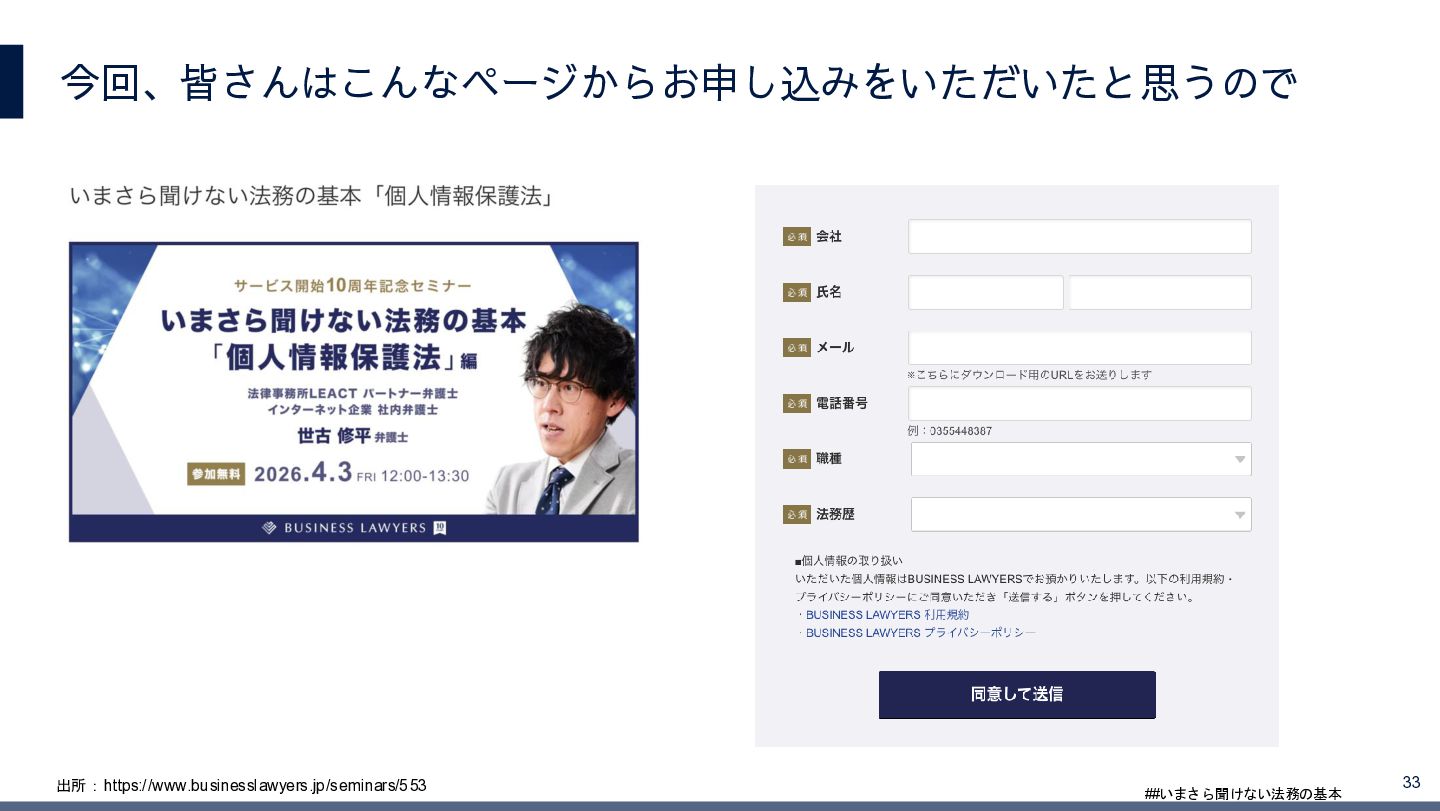
Task: Click the seminar banner image
Action: (x=354, y=392)
